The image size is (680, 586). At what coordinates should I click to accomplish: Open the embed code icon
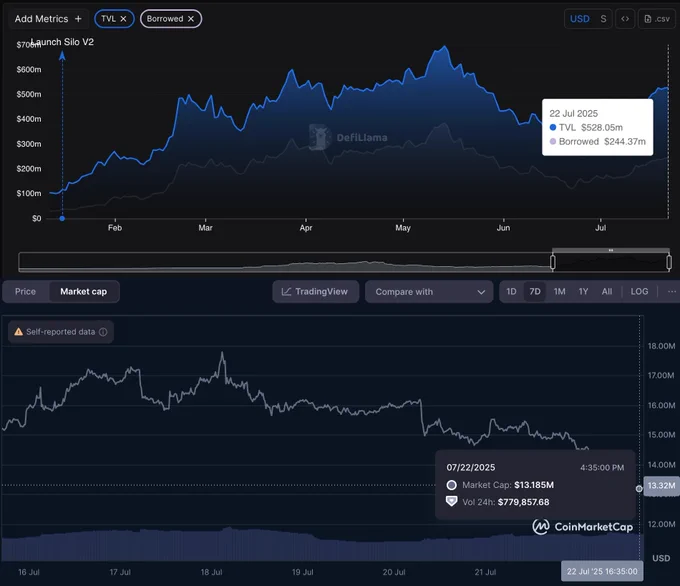coord(625,19)
